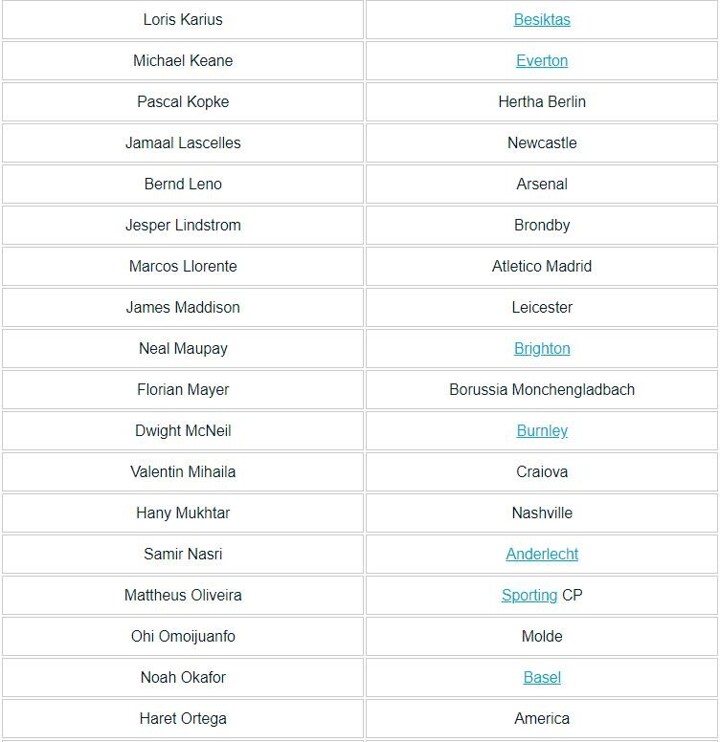Click the Jesper Lindstrom player cell
Screen dimensions: 720x742
coord(183,225)
